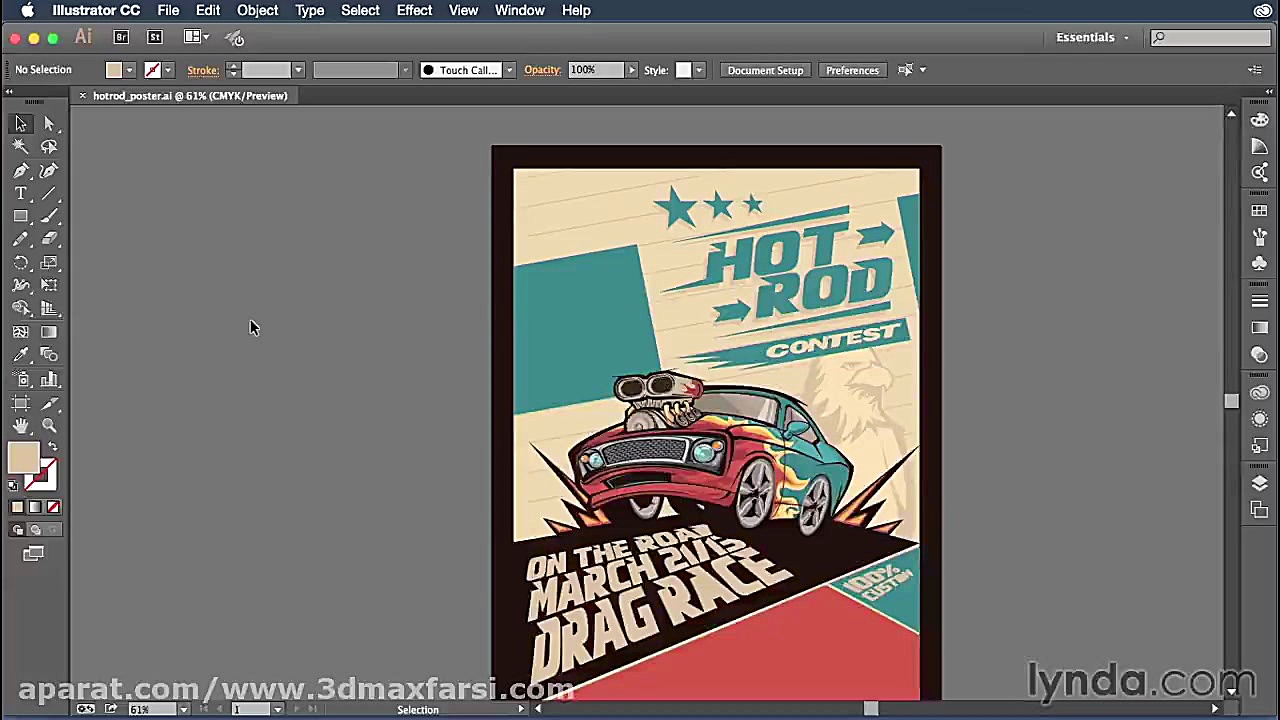1280x720 pixels.
Task: Click the beige Fill color swatch
Action: (22, 459)
